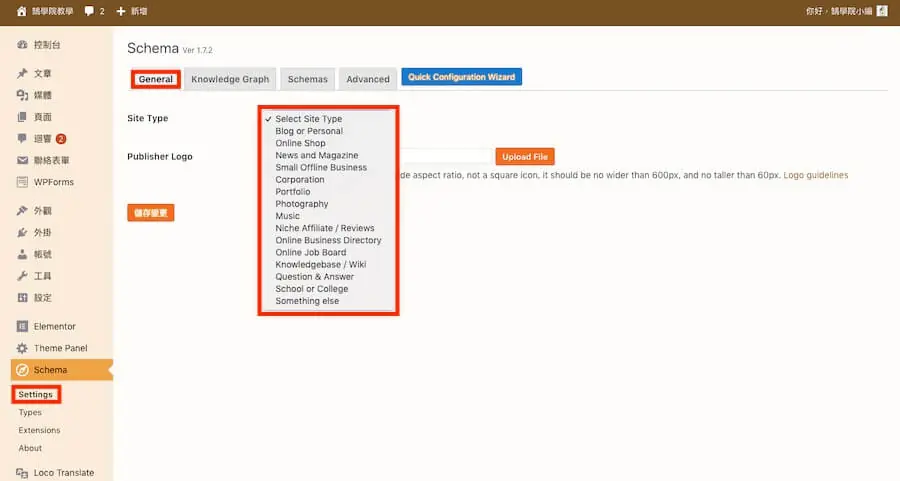Click the Schema menu label in sidebar
The image size is (900, 481).
click(51, 370)
